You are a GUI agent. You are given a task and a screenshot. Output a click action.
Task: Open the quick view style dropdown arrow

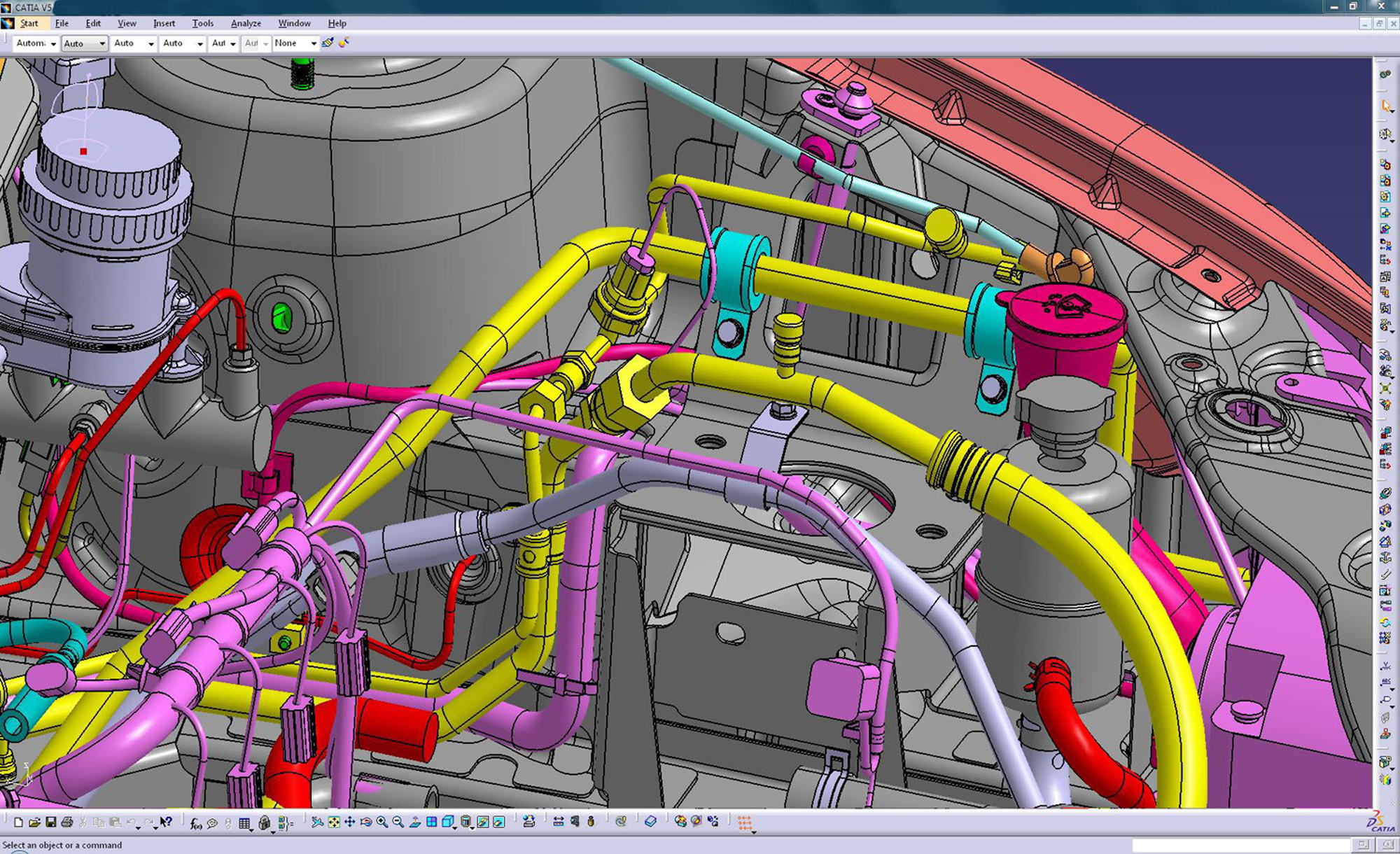(x=455, y=829)
